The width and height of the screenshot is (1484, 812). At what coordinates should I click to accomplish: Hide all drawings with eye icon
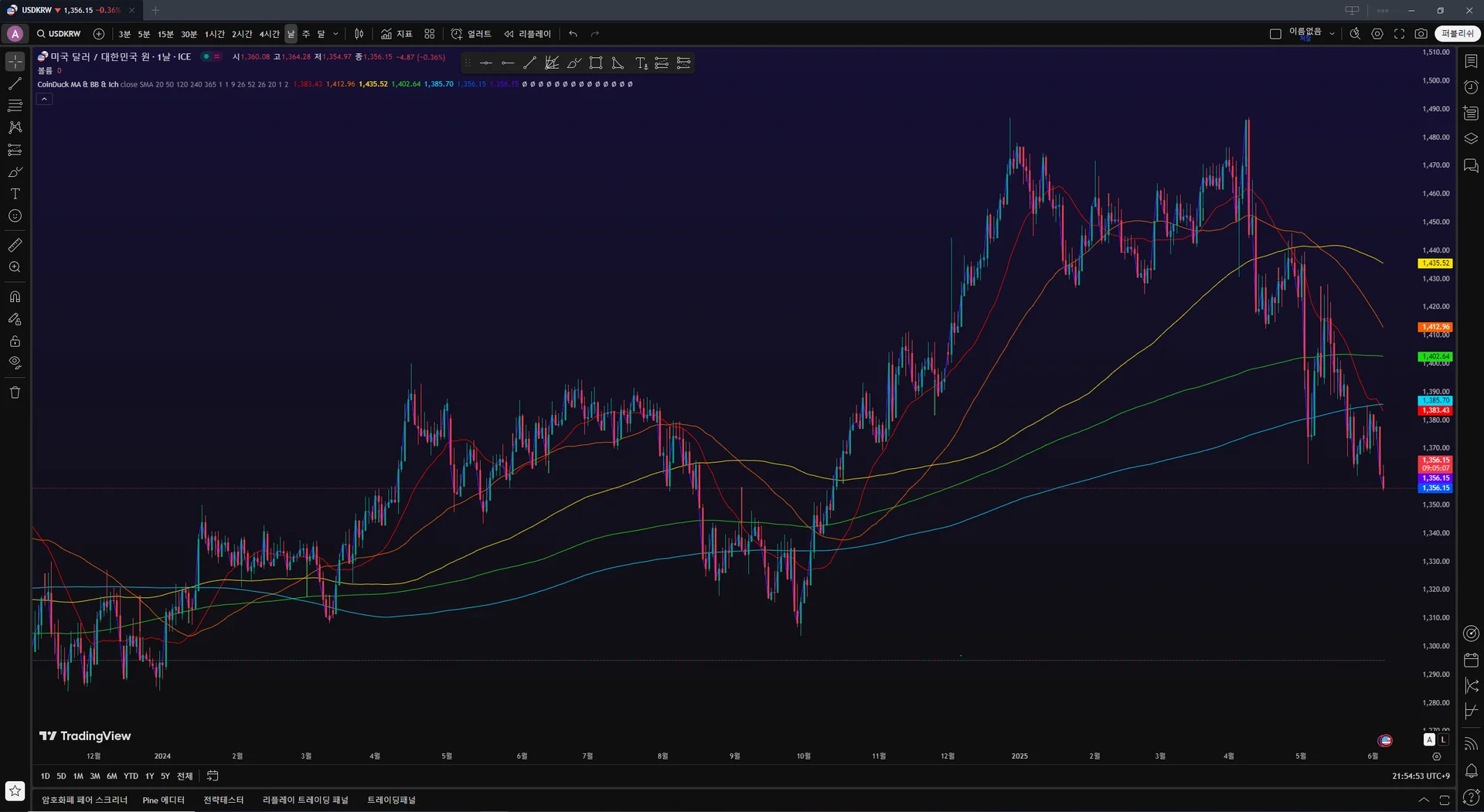click(15, 363)
